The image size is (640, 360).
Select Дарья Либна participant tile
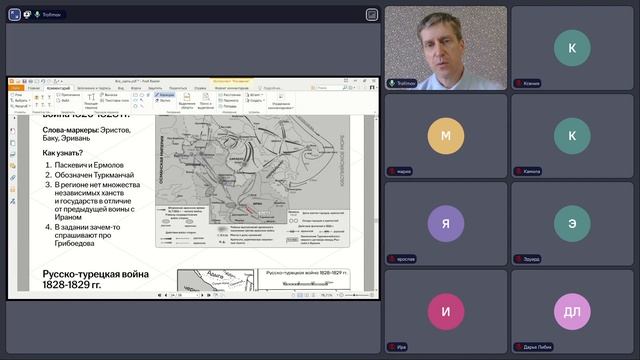pyautogui.click(x=572, y=311)
